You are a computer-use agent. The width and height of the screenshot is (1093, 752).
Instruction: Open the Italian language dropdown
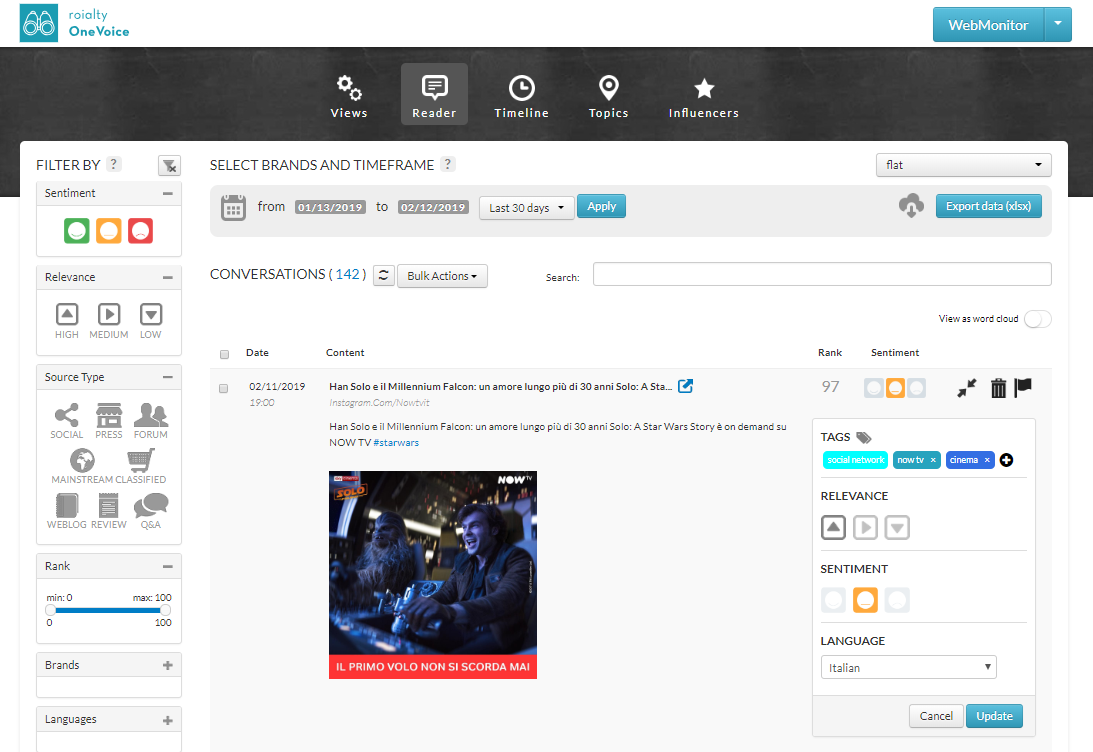pyautogui.click(x=908, y=667)
